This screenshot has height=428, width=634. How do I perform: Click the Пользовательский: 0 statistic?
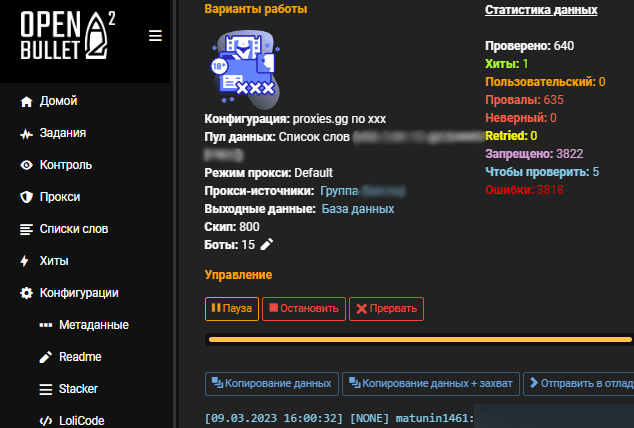click(545, 82)
